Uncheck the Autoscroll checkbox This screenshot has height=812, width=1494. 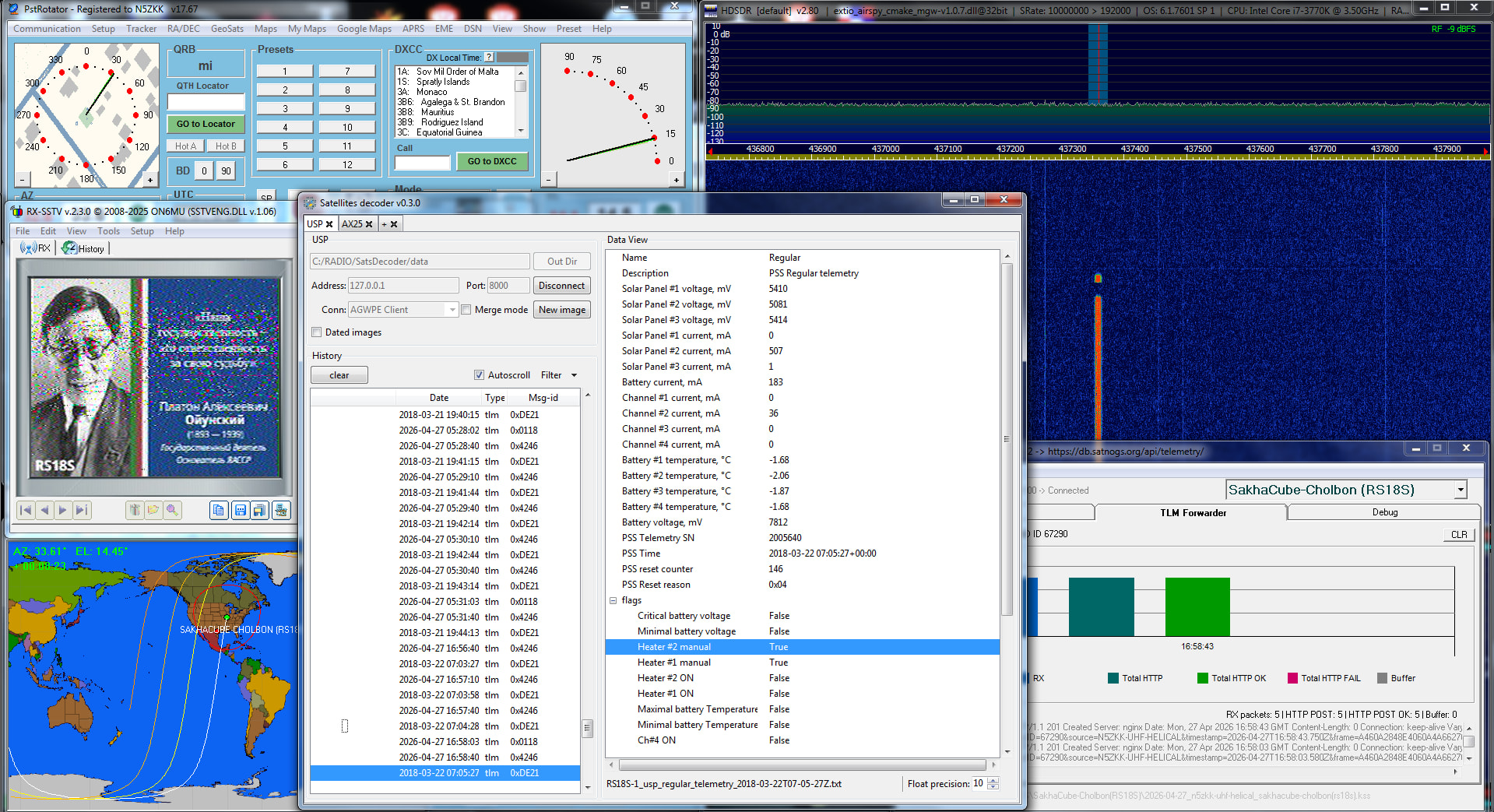[x=480, y=375]
